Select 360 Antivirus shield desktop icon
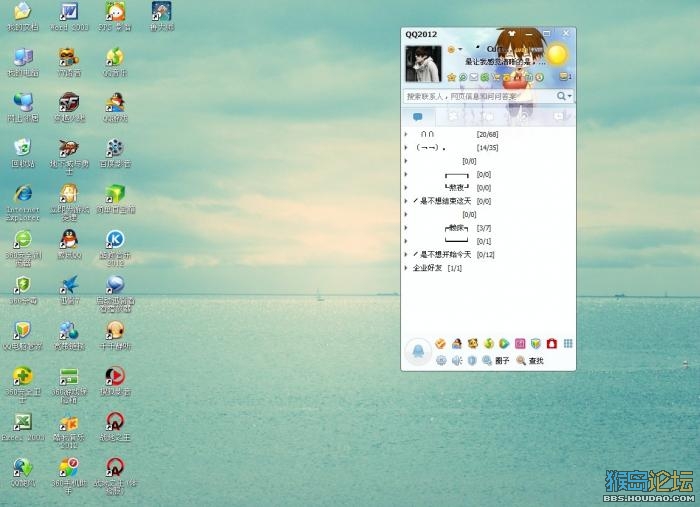The height and width of the screenshot is (507, 700). pyautogui.click(x=23, y=290)
